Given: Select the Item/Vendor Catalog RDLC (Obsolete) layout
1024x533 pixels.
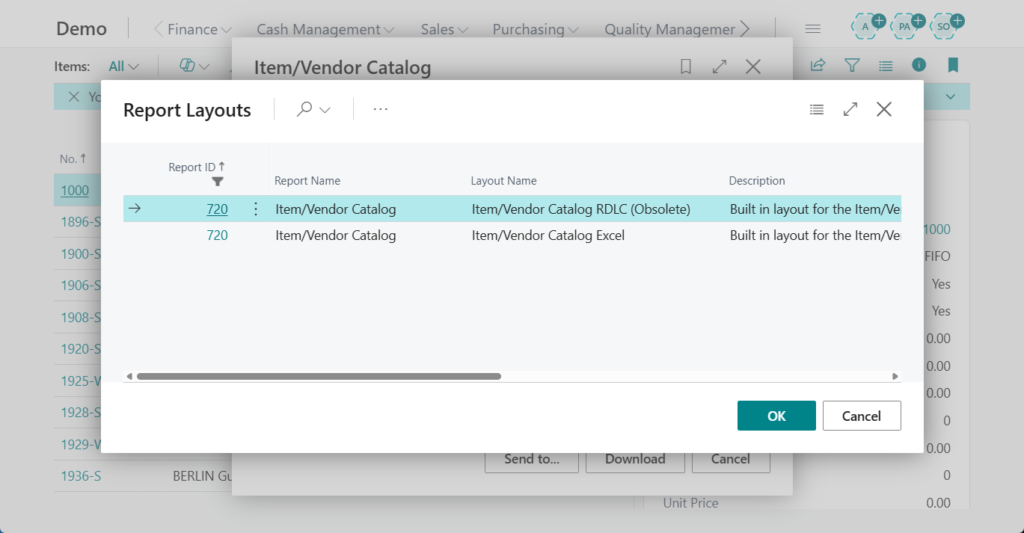Looking at the screenshot, I should [x=580, y=209].
